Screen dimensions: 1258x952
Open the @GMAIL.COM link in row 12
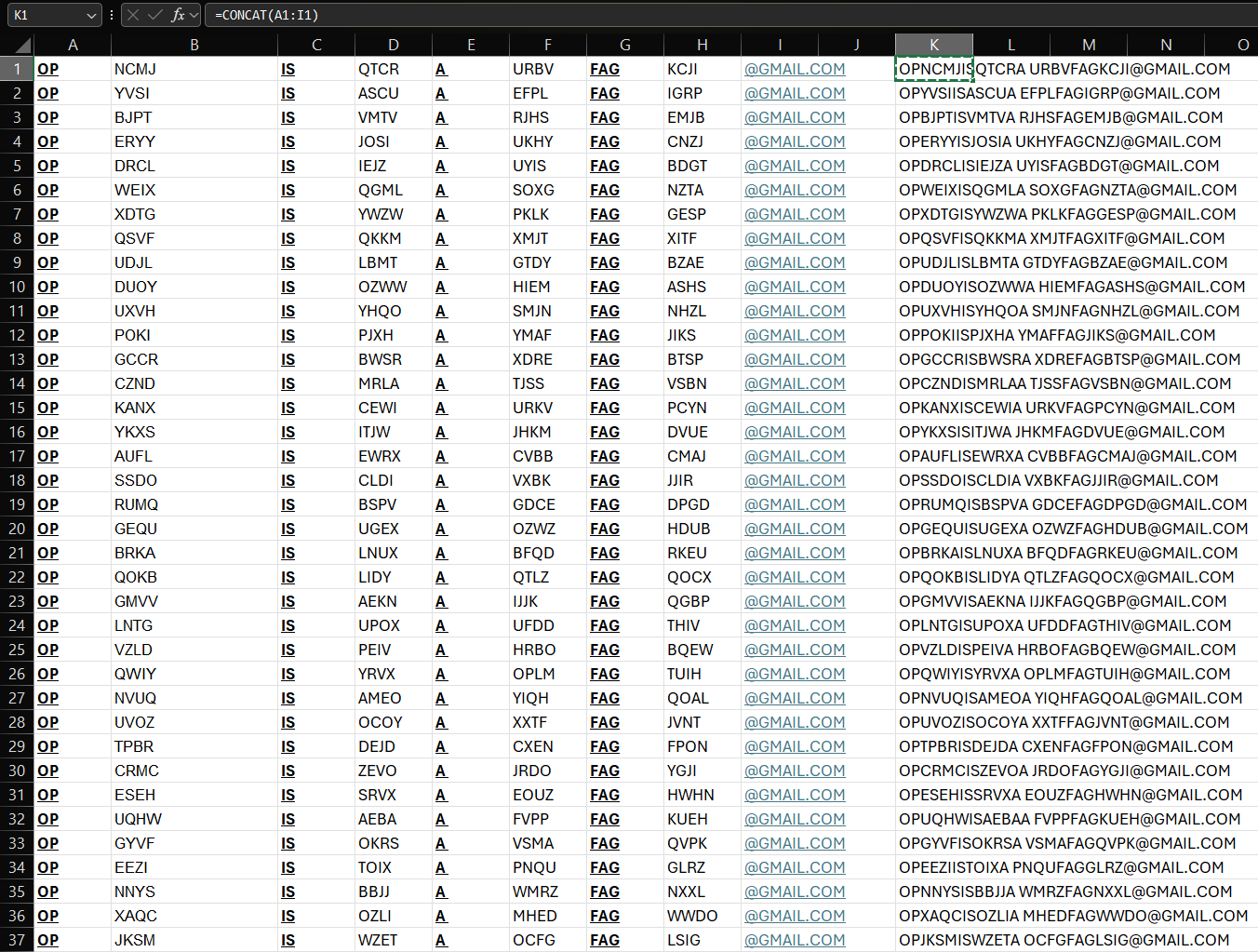click(795, 335)
